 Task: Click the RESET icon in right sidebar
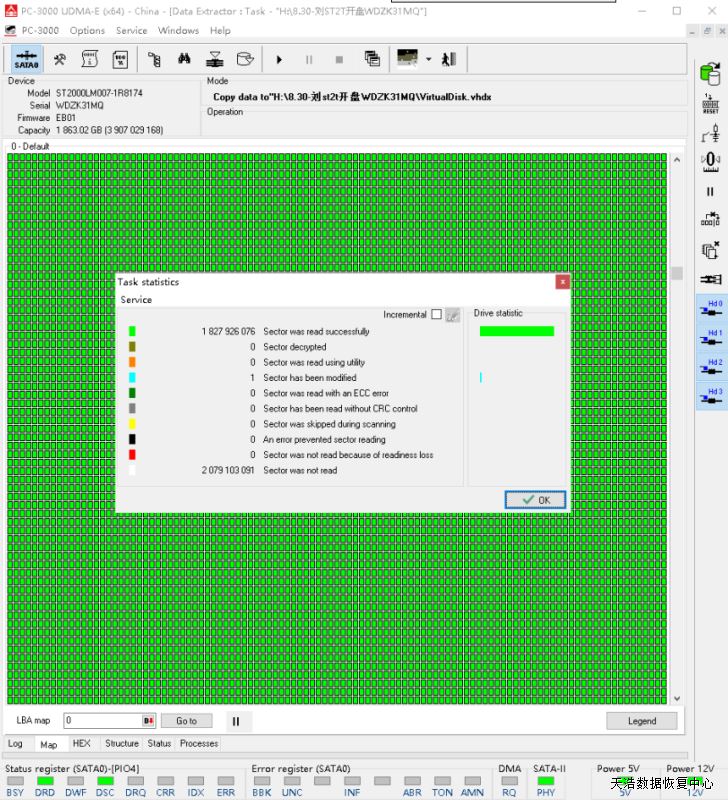pyautogui.click(x=710, y=104)
